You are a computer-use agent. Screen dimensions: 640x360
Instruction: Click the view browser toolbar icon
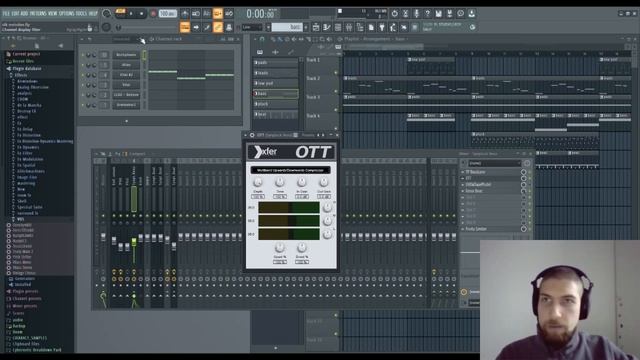[x=360, y=27]
